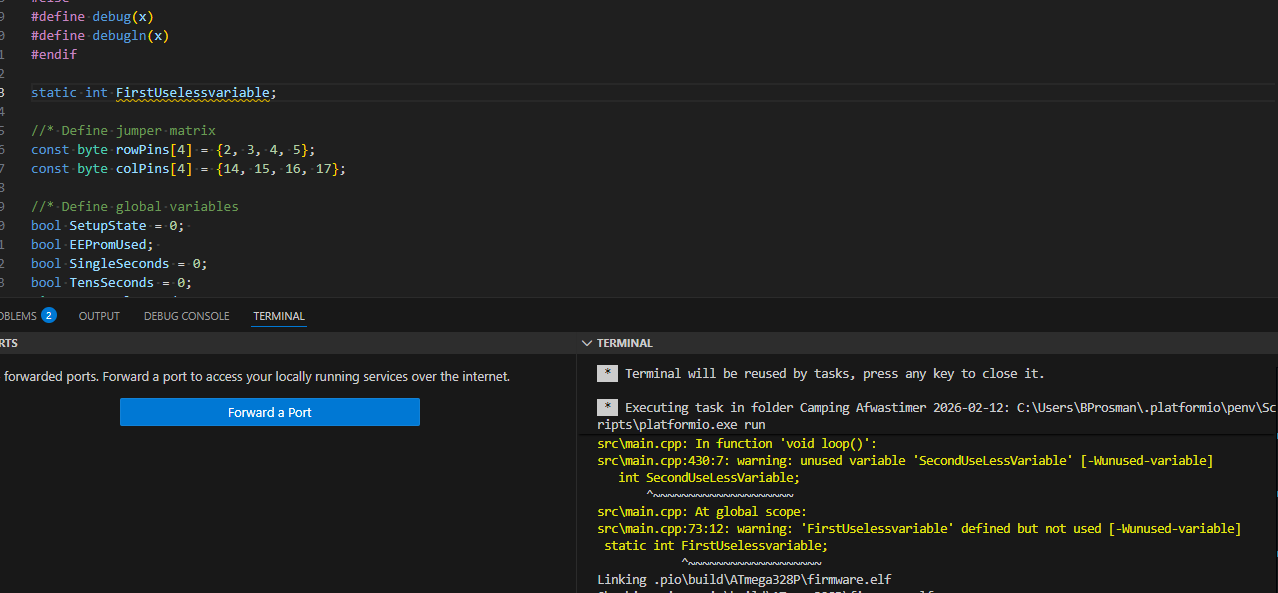Click the '#endif' directive line
The height and width of the screenshot is (593, 1278).
pyautogui.click(x=54, y=55)
